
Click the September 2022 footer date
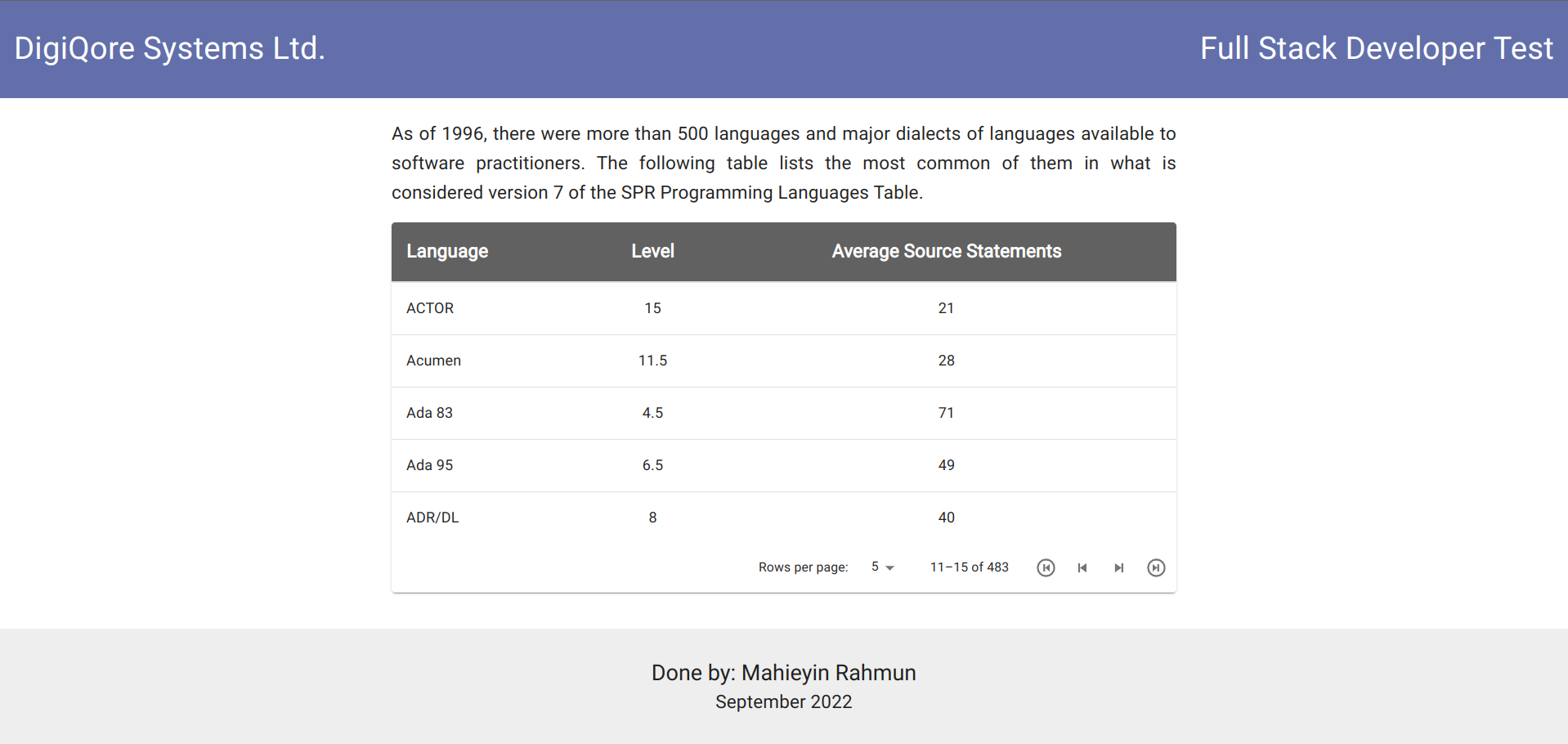point(784,702)
